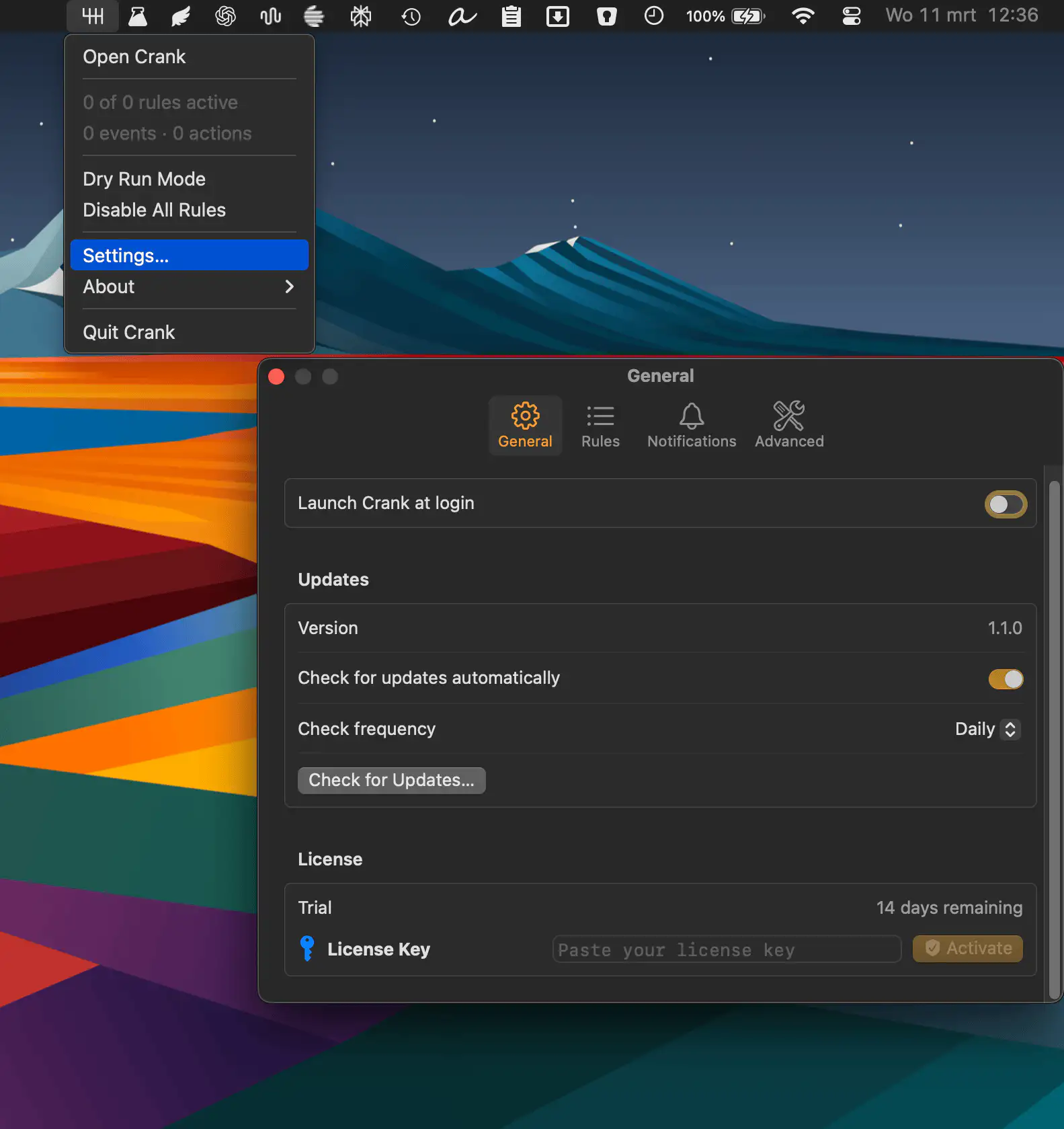Choose Open Crank from the menu
The image size is (1064, 1129).
(x=134, y=57)
